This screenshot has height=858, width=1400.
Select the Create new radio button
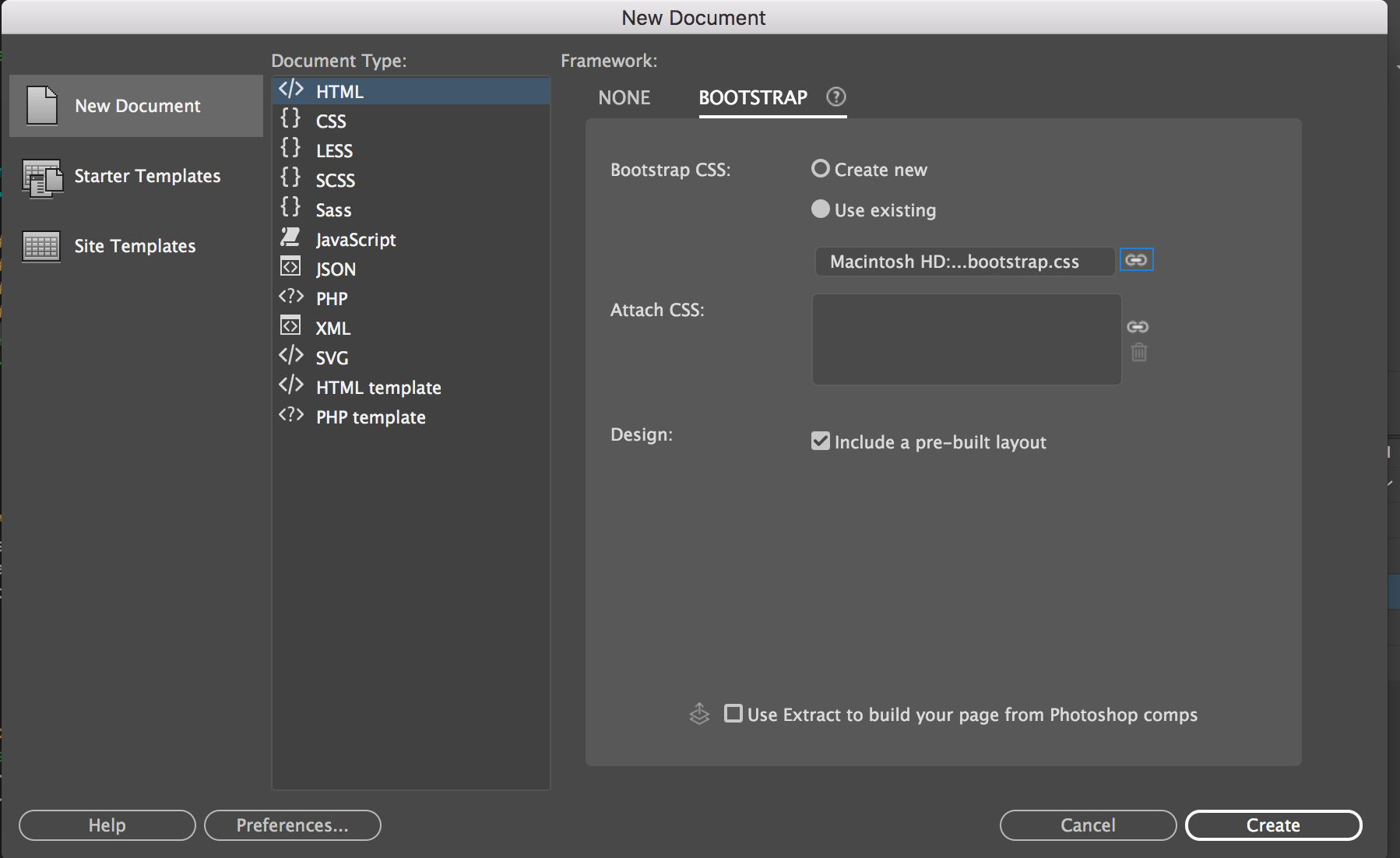[820, 168]
